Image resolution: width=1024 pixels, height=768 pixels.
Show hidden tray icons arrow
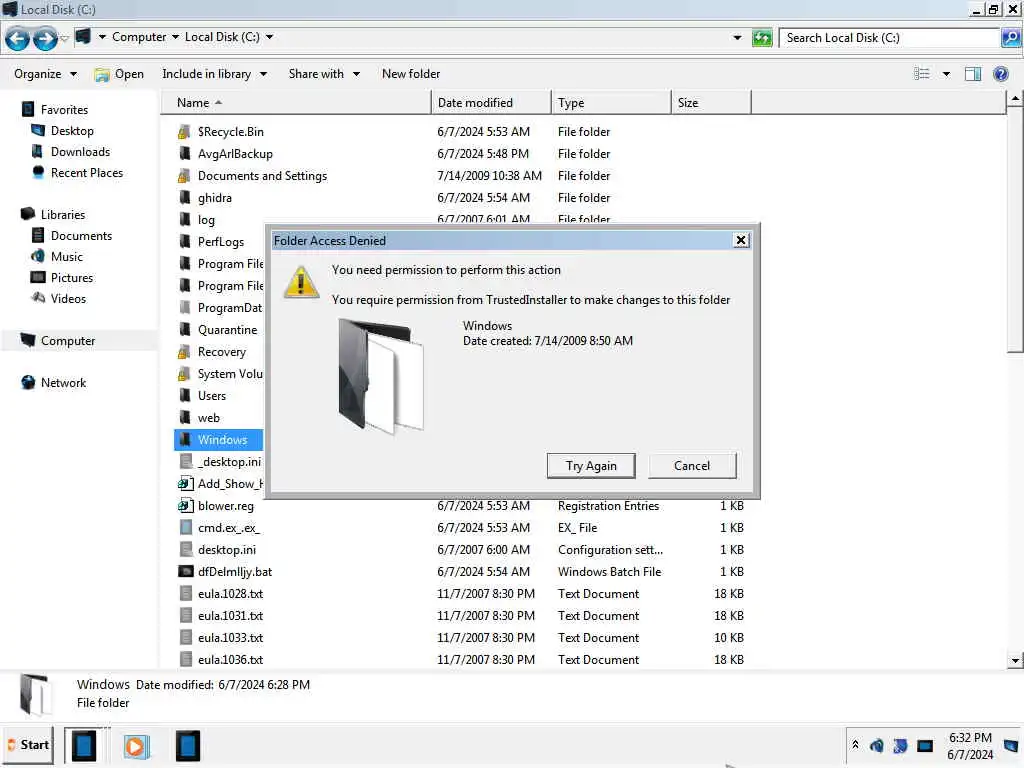pos(856,745)
